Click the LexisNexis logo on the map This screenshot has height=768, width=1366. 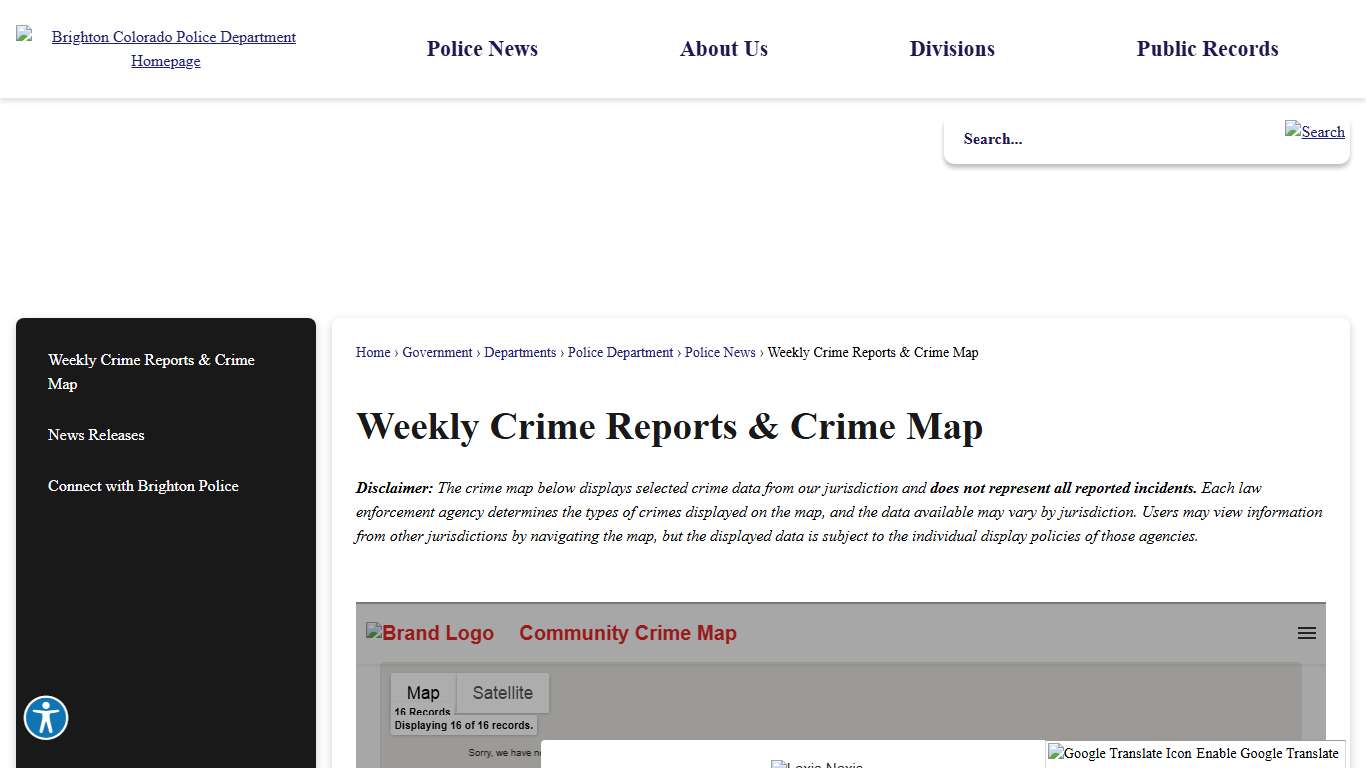(817, 763)
